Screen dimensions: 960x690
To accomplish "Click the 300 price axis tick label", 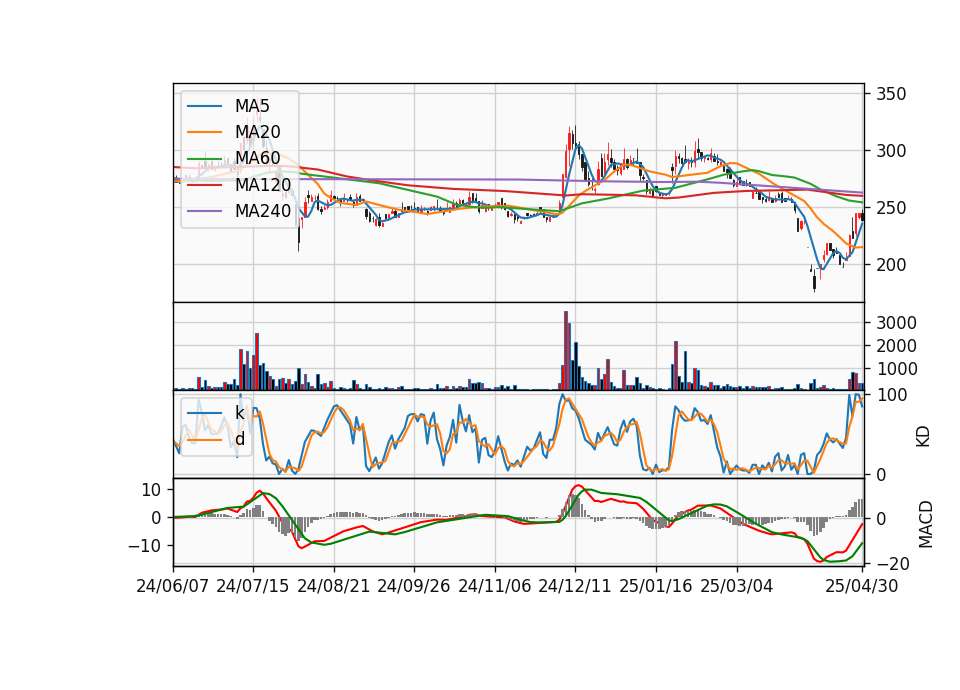I will (891, 151).
